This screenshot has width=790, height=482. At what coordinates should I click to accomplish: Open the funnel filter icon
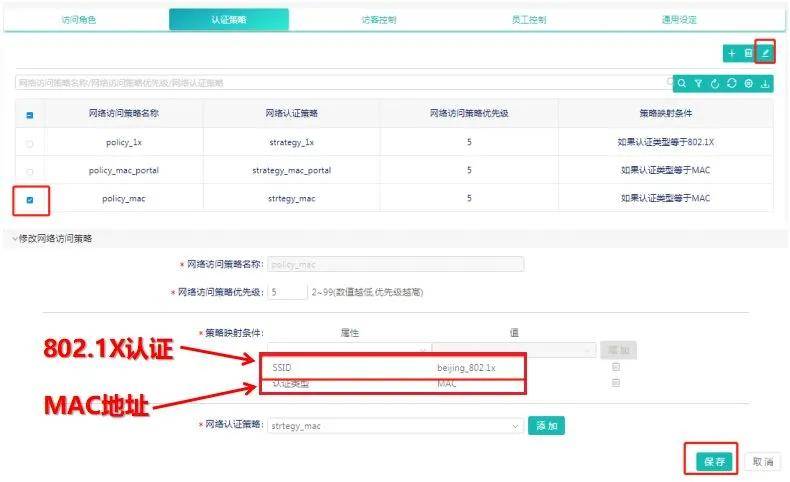coord(698,84)
